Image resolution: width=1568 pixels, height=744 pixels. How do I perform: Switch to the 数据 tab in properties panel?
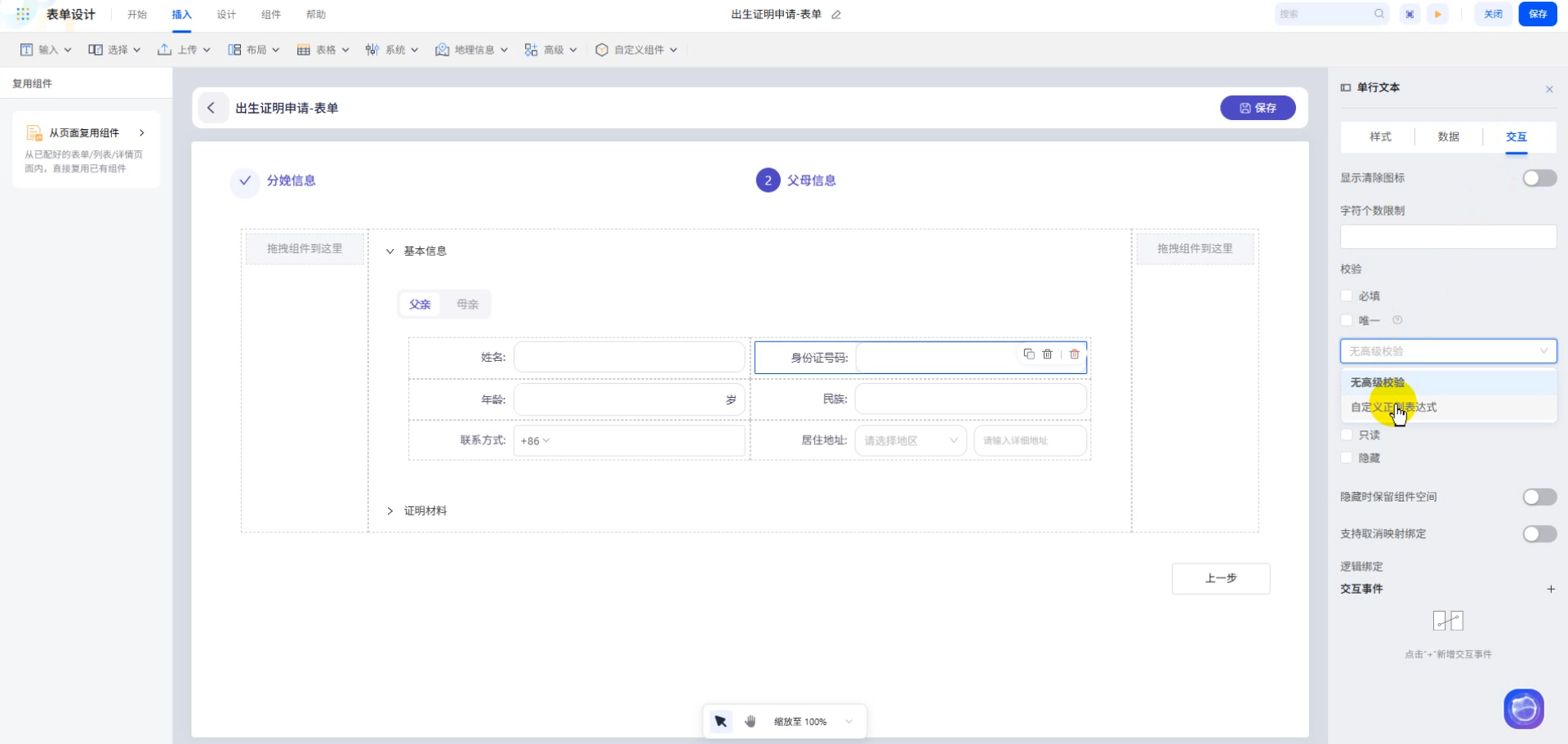click(1448, 136)
